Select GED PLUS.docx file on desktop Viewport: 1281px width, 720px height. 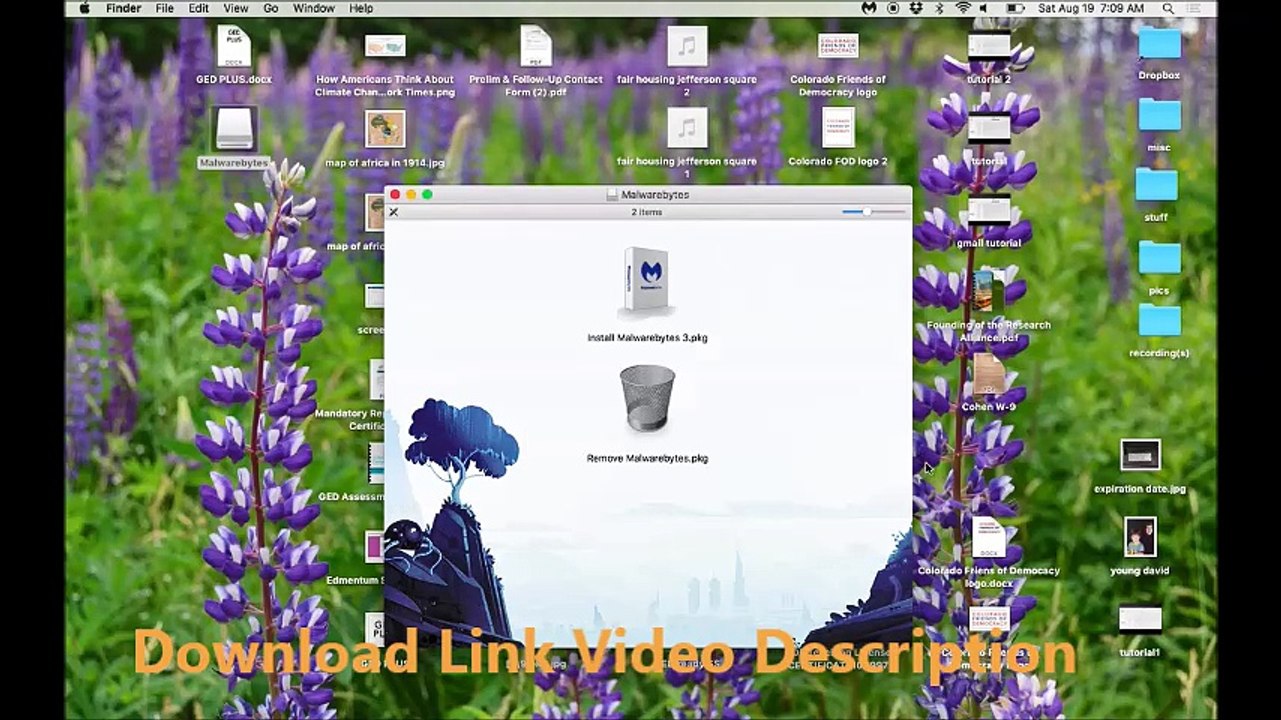pyautogui.click(x=234, y=46)
